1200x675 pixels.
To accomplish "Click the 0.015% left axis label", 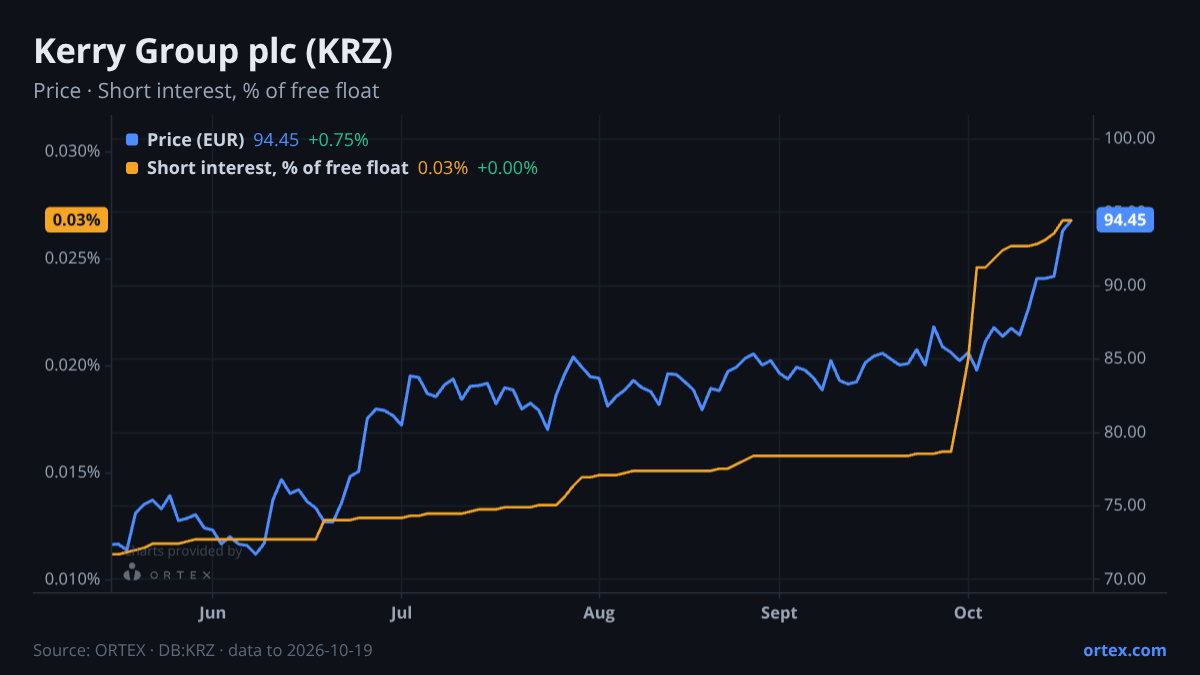I will [73, 472].
